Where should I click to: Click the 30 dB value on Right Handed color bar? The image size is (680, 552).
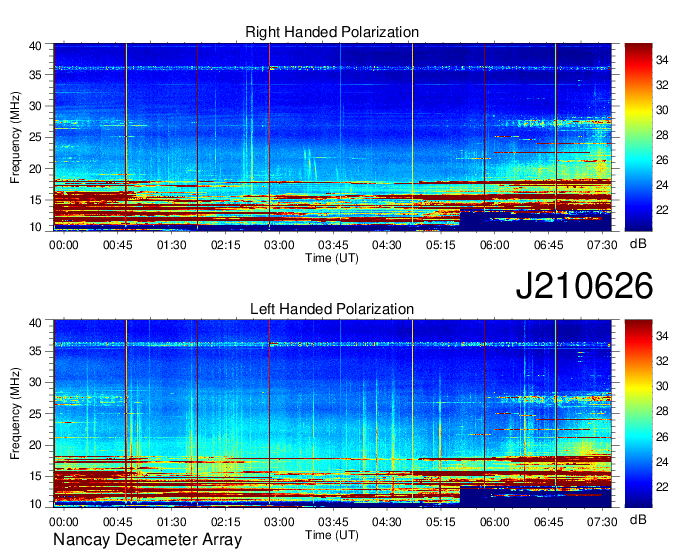tap(662, 110)
